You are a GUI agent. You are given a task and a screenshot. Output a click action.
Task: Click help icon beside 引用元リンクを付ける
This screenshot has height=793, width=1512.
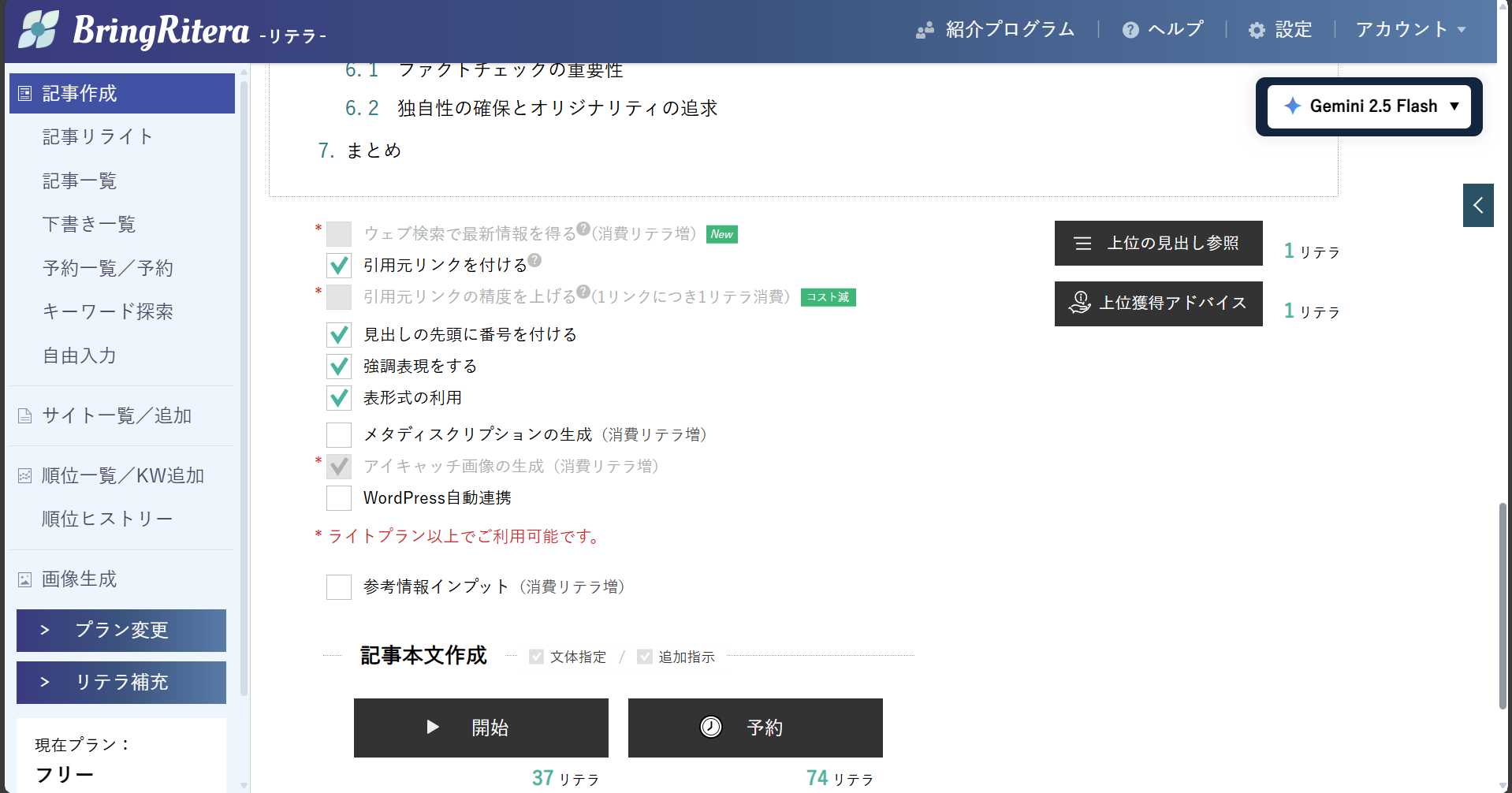point(534,260)
